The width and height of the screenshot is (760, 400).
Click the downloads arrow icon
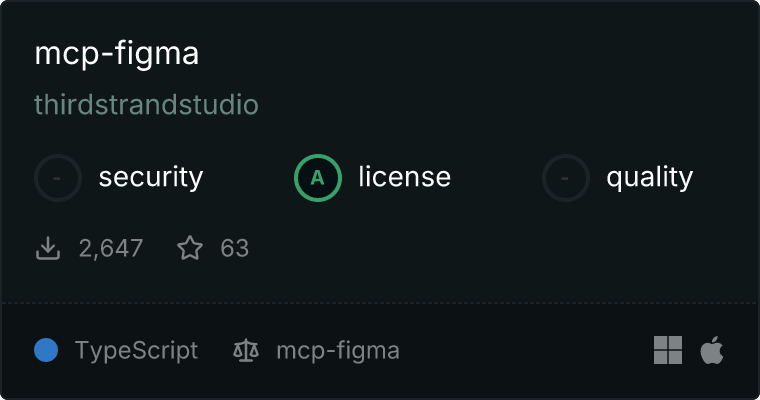pyautogui.click(x=48, y=248)
